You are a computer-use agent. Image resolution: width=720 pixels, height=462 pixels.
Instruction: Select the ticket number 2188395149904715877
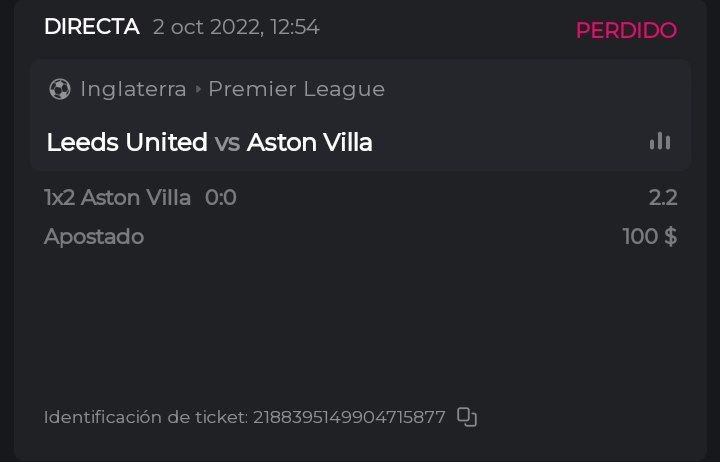click(x=349, y=417)
